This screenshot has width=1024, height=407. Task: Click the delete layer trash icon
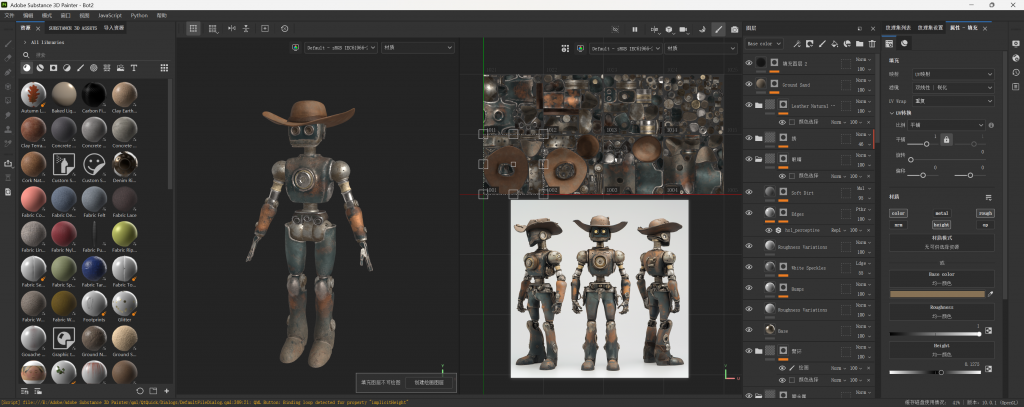(872, 44)
